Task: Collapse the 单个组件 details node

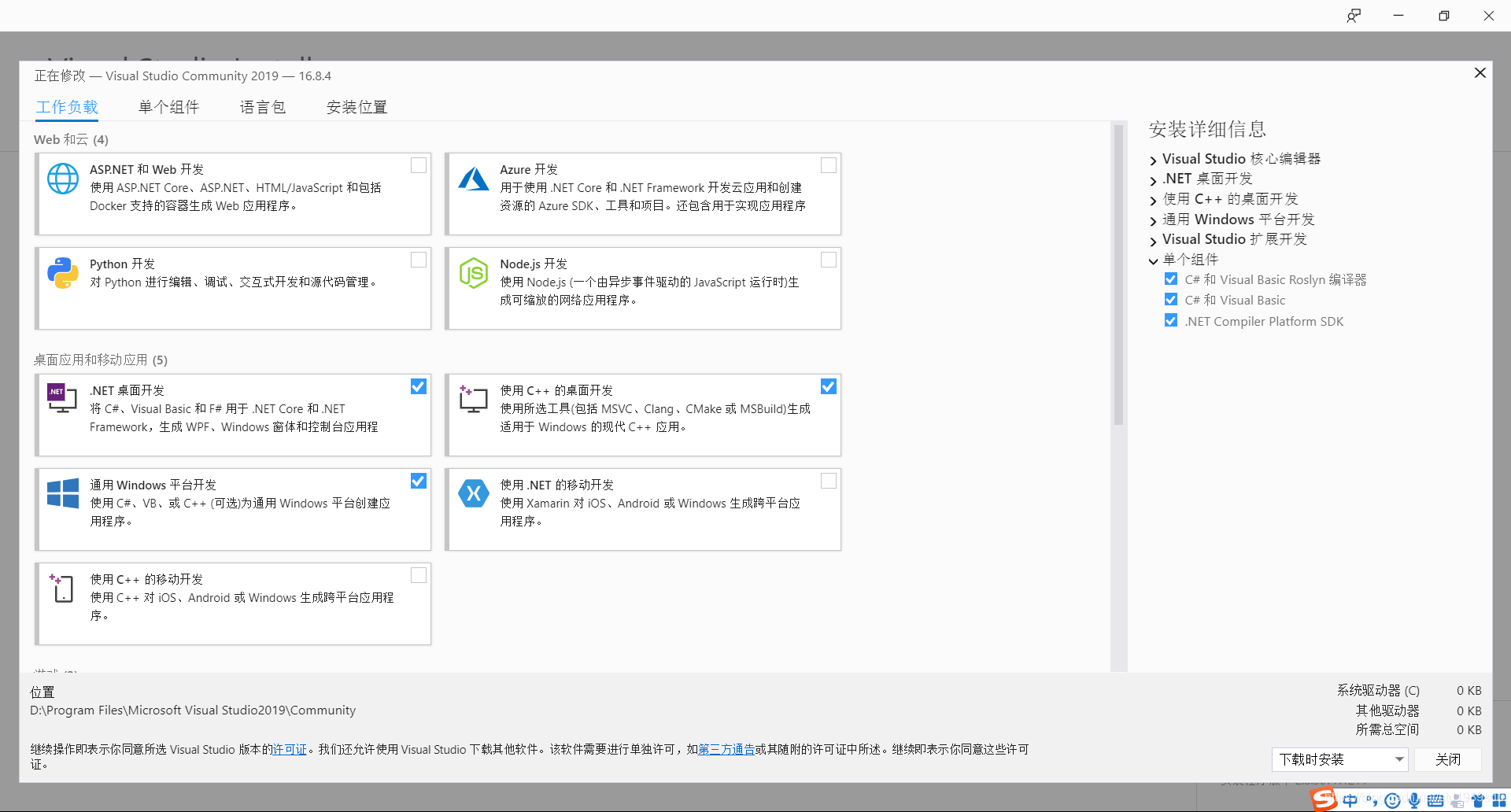Action: pyautogui.click(x=1153, y=261)
